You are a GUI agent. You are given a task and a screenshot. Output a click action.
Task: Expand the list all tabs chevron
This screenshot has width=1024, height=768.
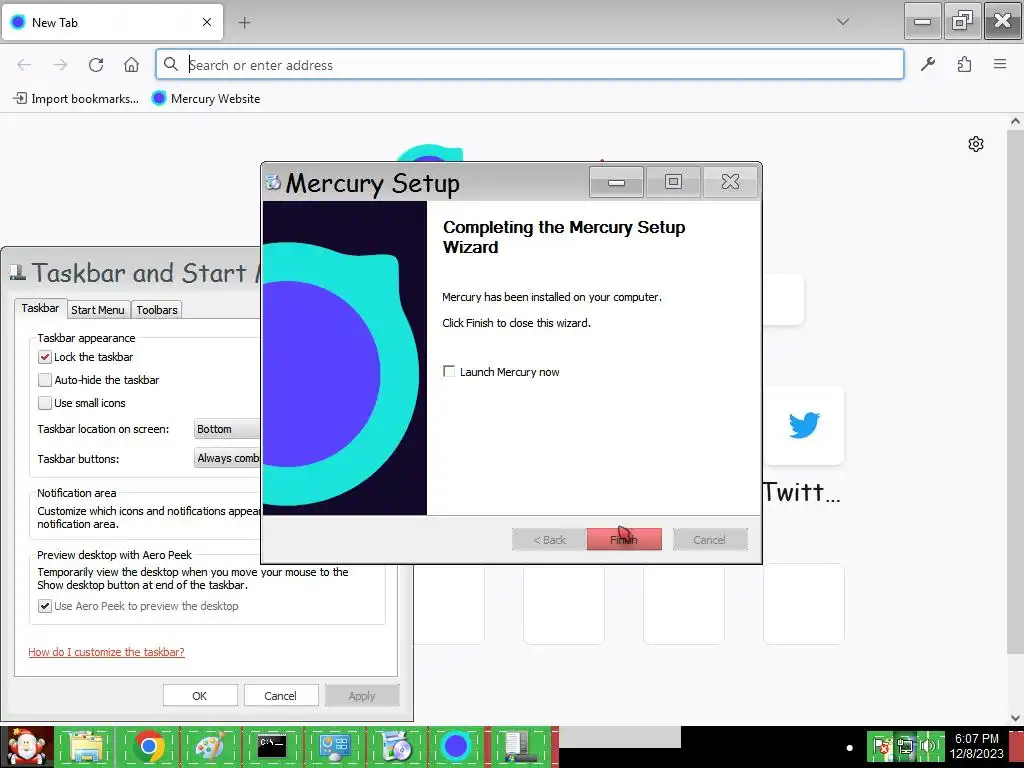pyautogui.click(x=843, y=22)
